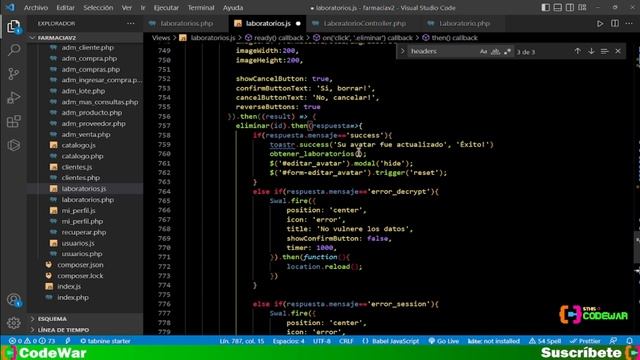Image resolution: width=640 pixels, height=360 pixels.
Task: Change indentation via Espacios: 4
Action: 289,341
